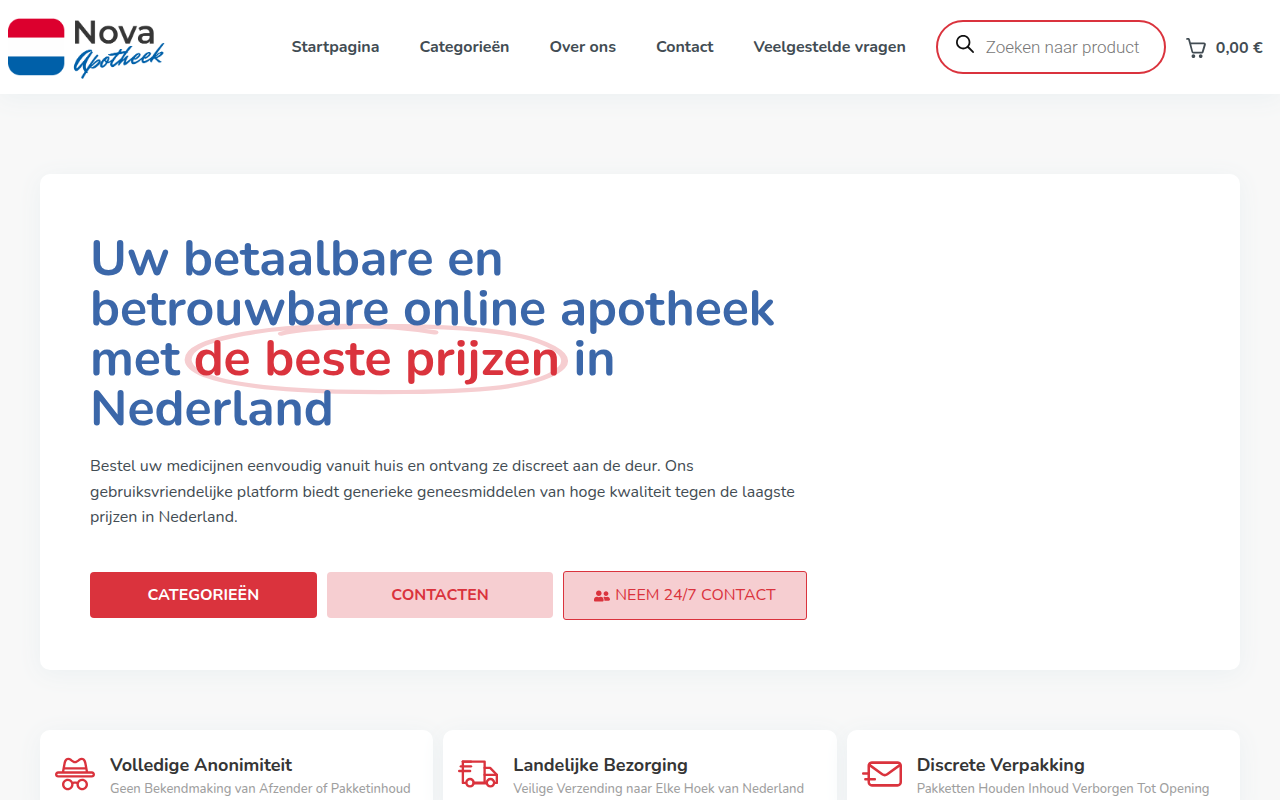Click the paragraph starting 'Bestel uw medicijnen'

pos(442,492)
